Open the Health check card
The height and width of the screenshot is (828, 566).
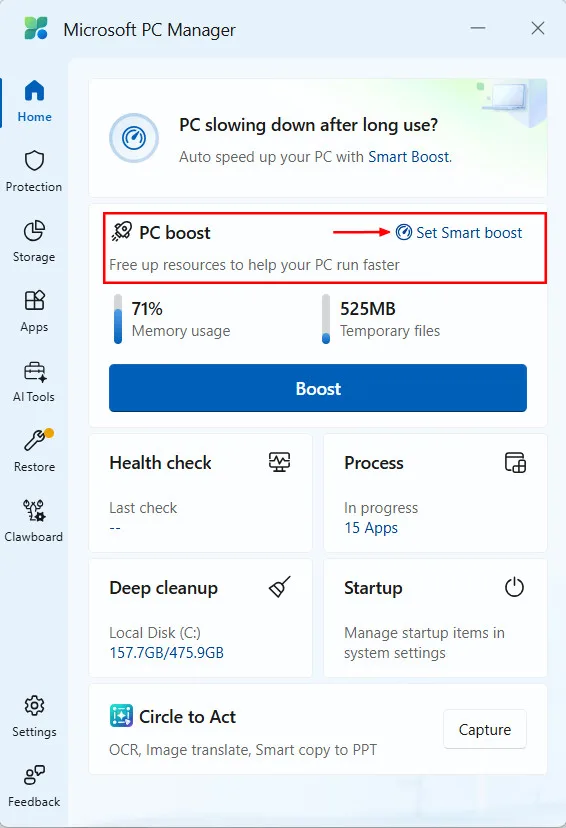pyautogui.click(x=201, y=493)
